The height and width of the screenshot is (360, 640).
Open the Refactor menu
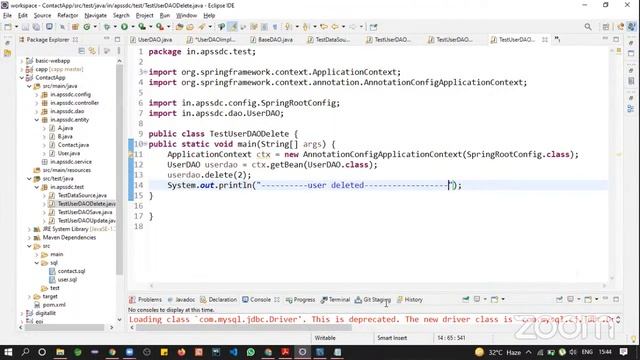pos(68,16)
